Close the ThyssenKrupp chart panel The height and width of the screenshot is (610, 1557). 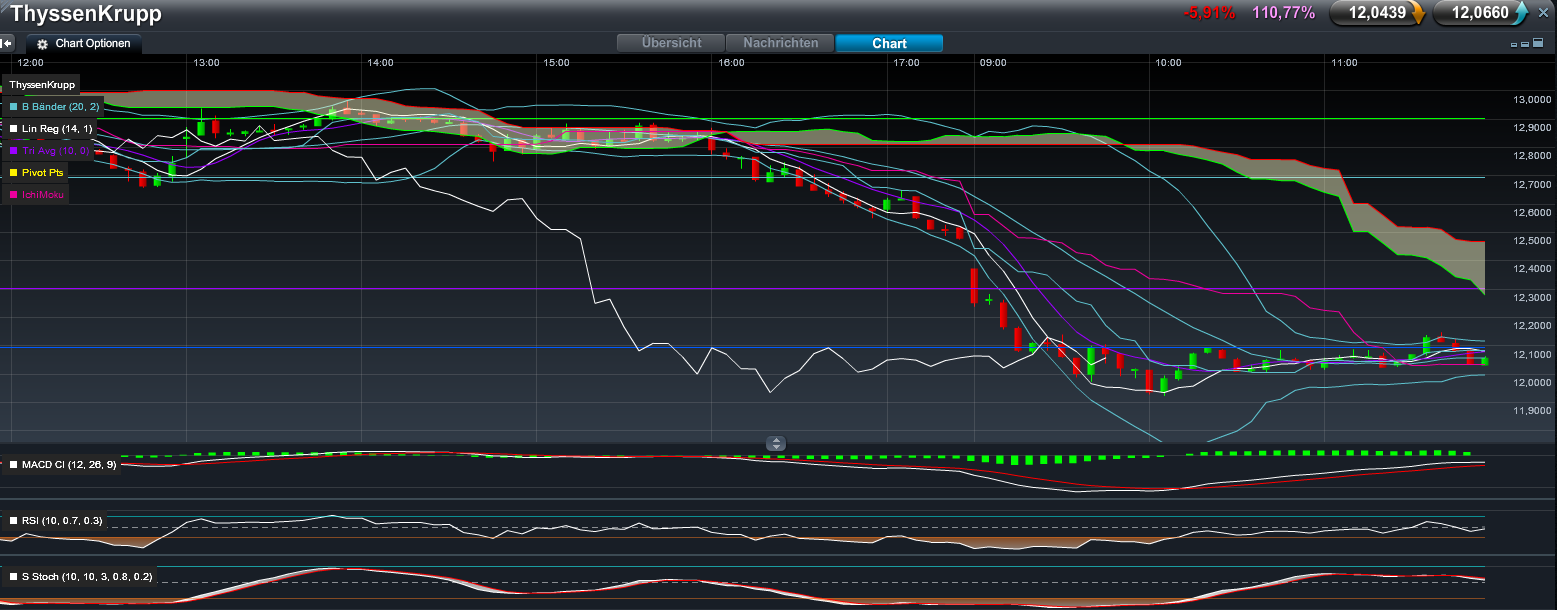pos(1543,13)
